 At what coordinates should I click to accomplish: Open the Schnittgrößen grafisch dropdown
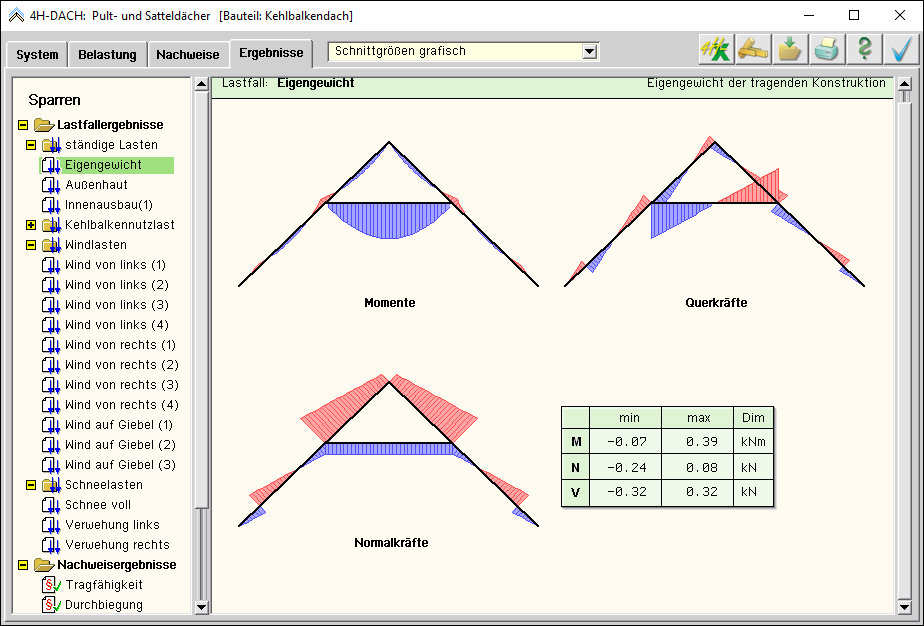click(x=589, y=52)
